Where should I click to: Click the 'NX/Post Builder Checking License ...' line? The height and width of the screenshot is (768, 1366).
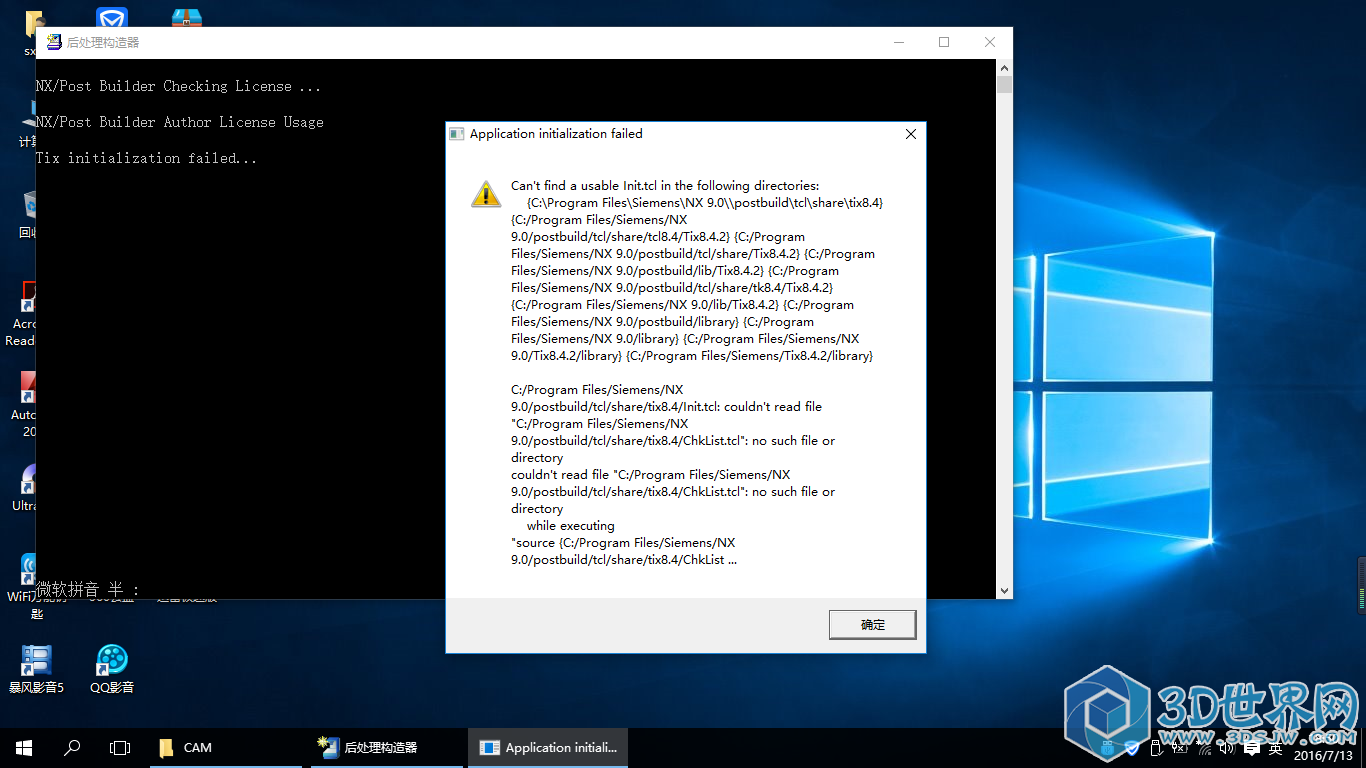pyautogui.click(x=179, y=86)
